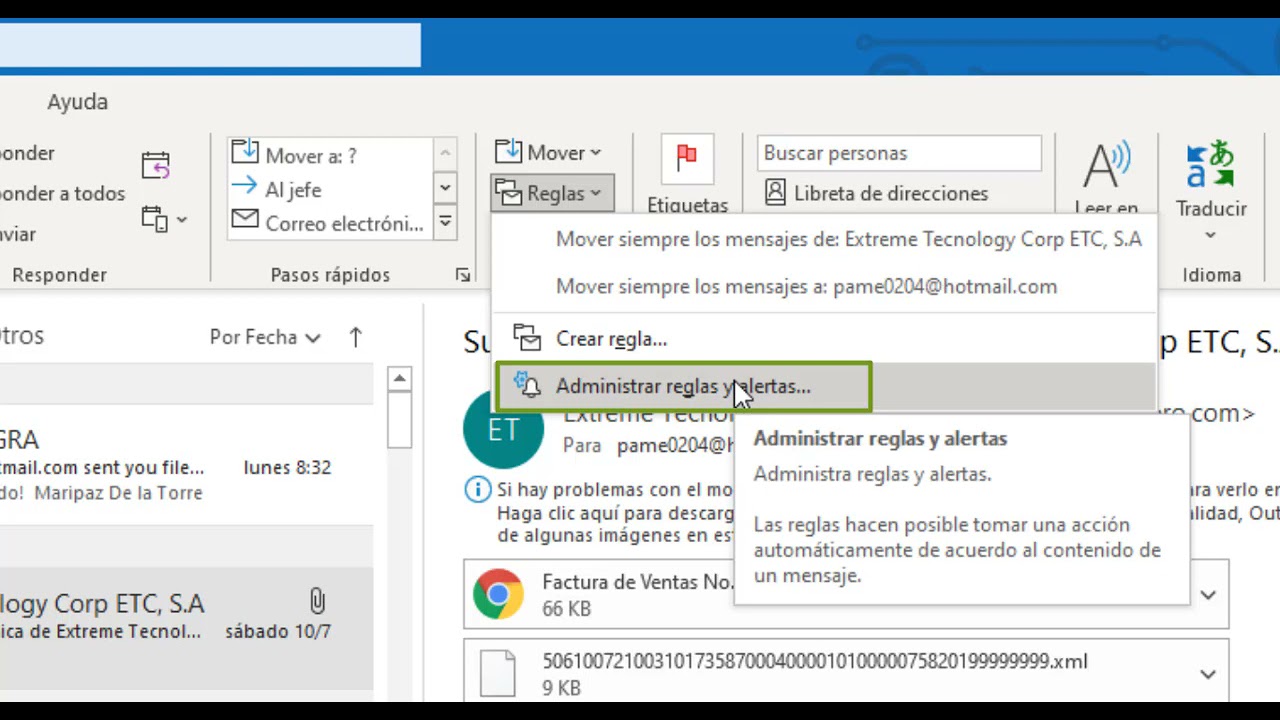Click the Administrar reglas bell icon

click(x=527, y=384)
